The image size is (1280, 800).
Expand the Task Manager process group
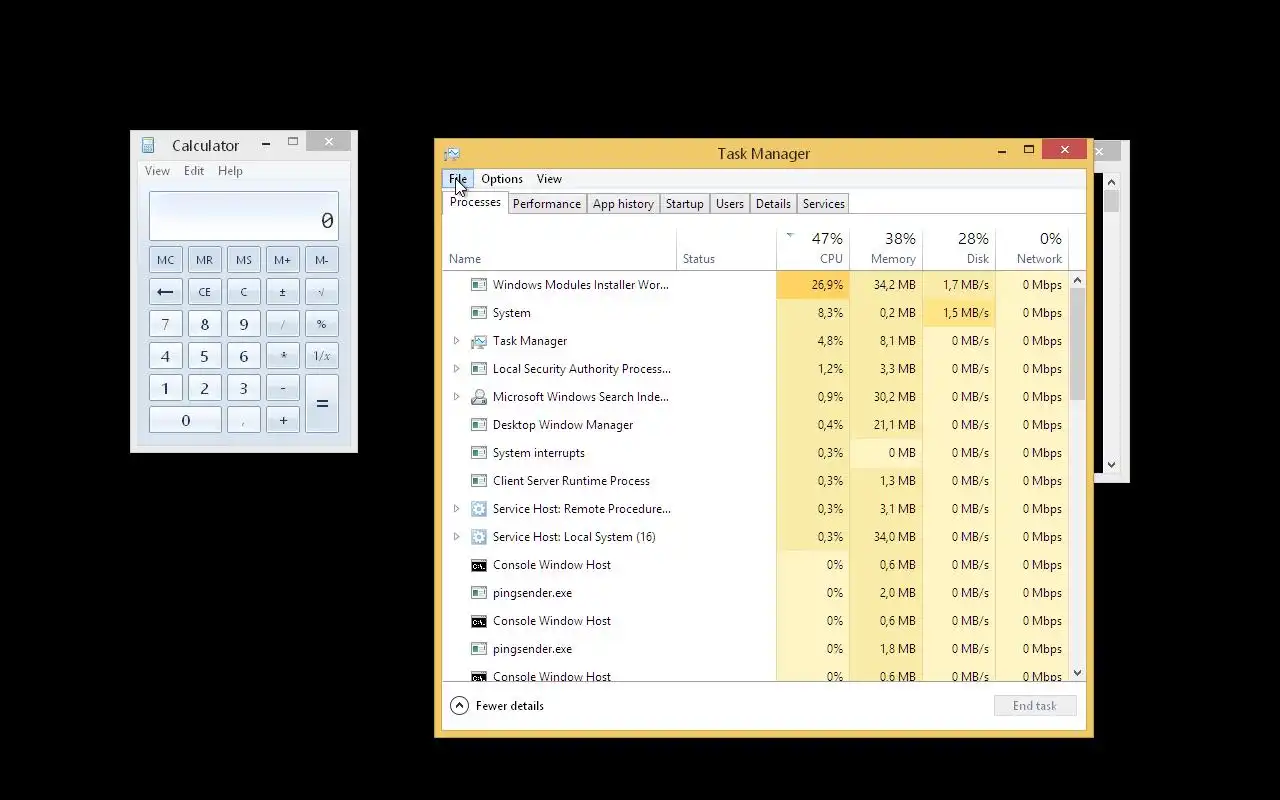tap(457, 341)
